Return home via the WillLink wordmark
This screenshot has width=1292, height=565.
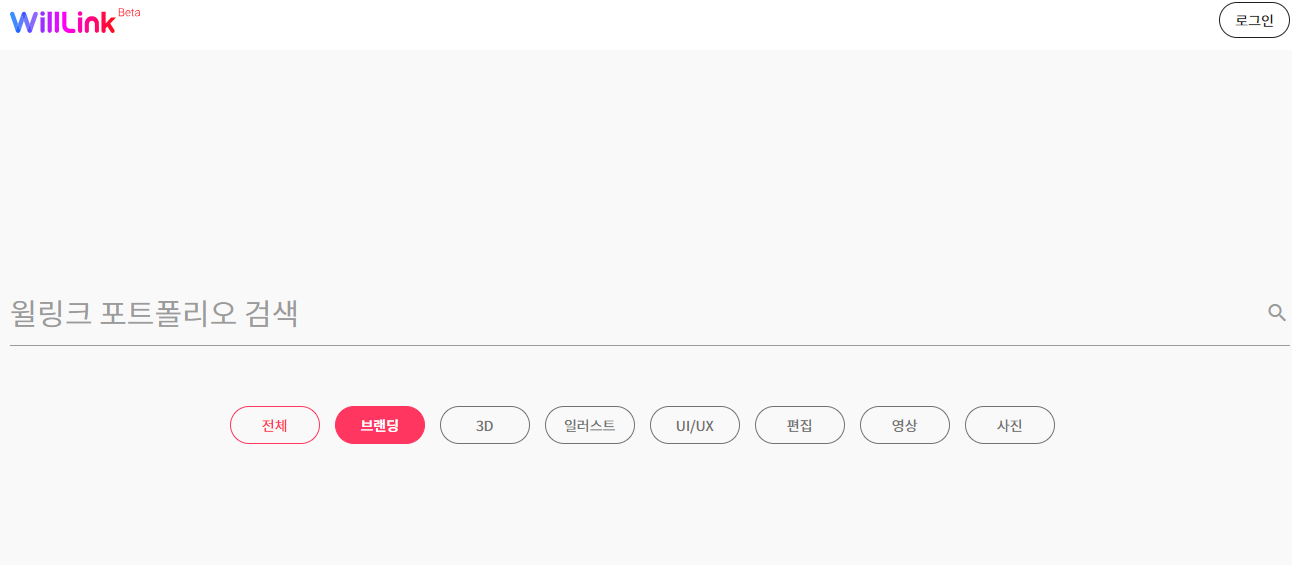[63, 22]
